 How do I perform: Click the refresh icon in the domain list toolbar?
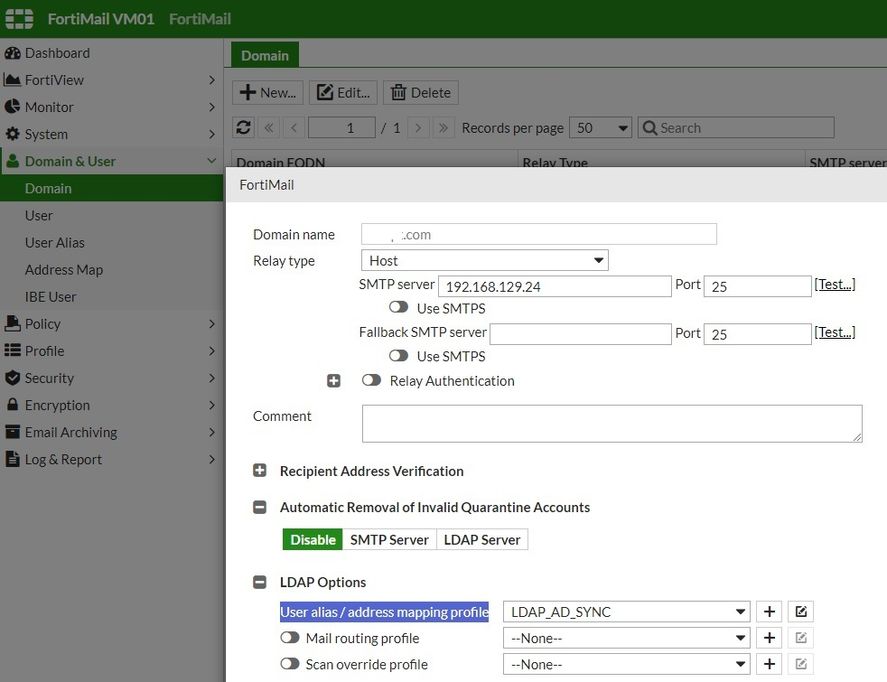tap(243, 128)
